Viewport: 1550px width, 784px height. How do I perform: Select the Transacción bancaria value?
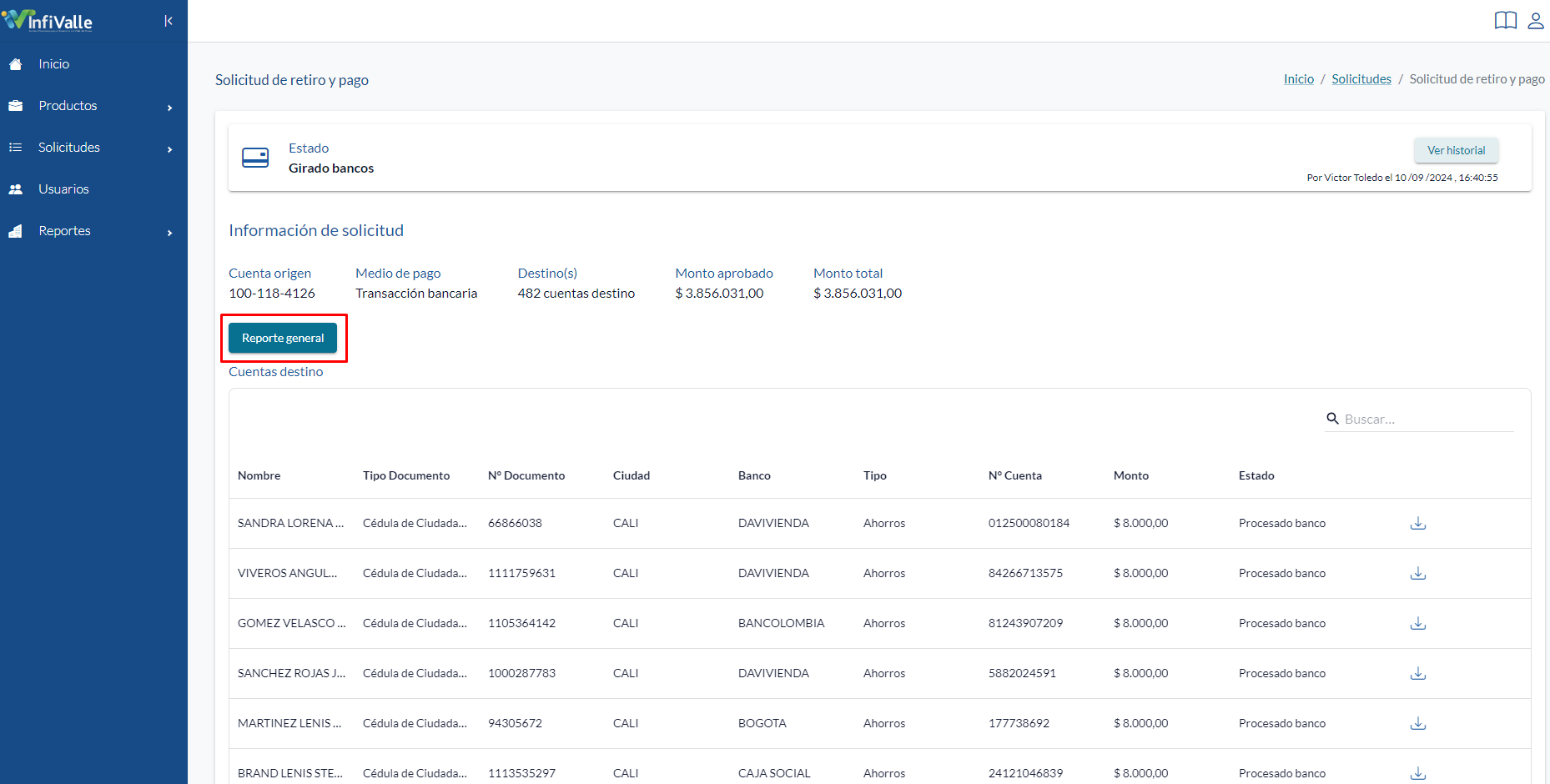pyautogui.click(x=416, y=294)
